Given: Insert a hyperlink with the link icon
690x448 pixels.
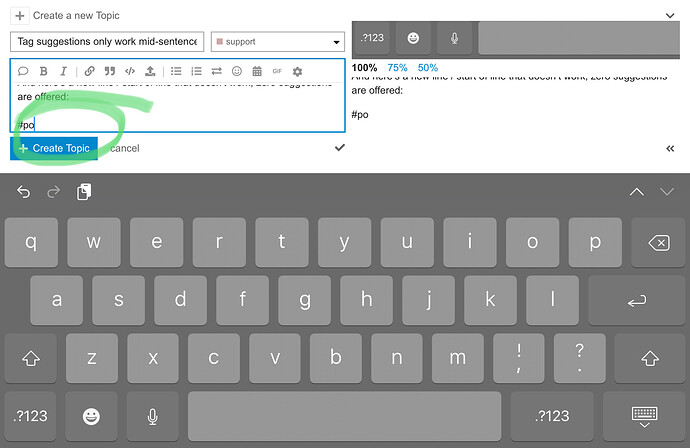Looking at the screenshot, I should (x=89, y=71).
